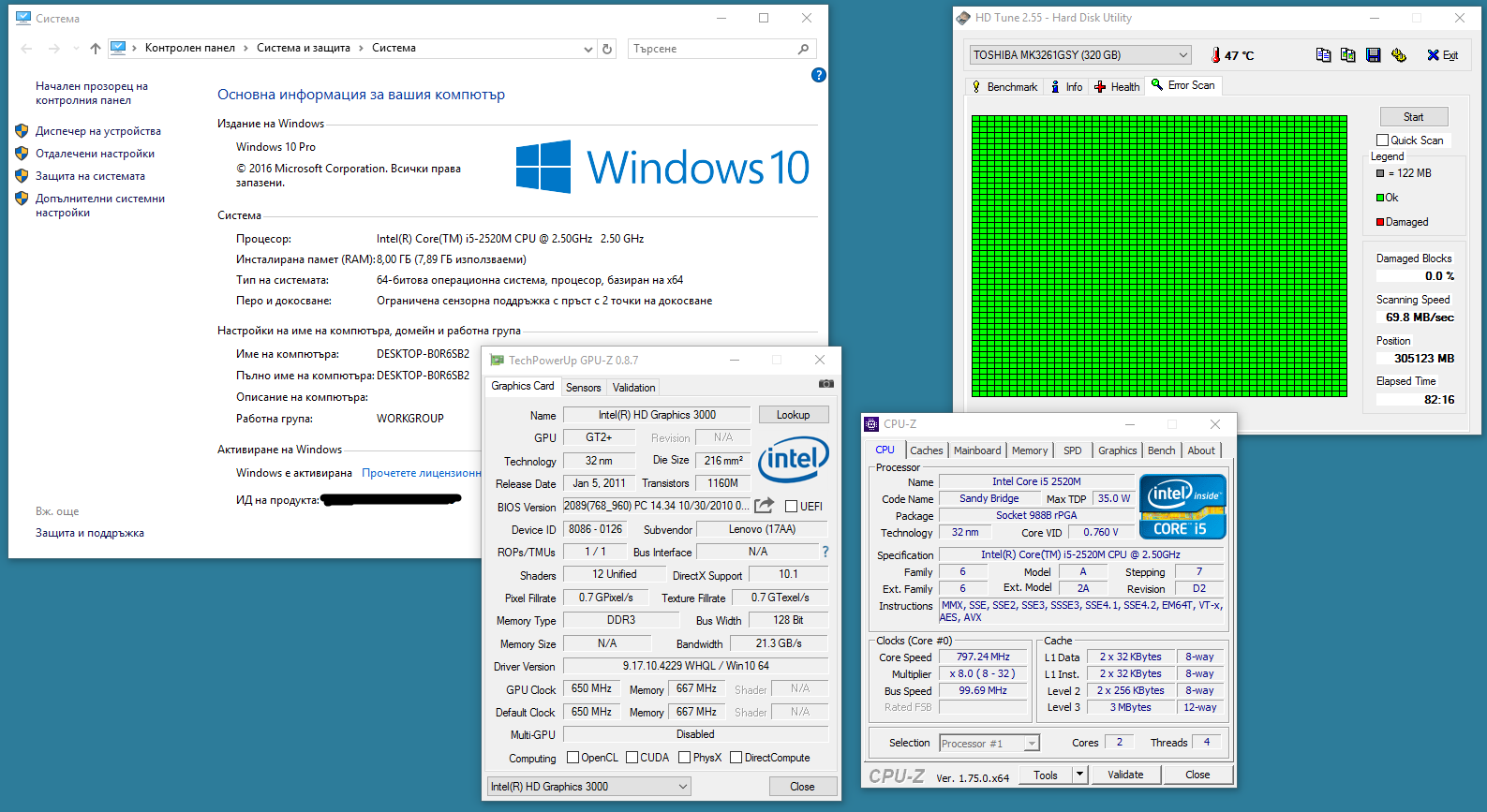Click forward arrow in System window
Screen dimensions: 1487x812
(x=54, y=49)
